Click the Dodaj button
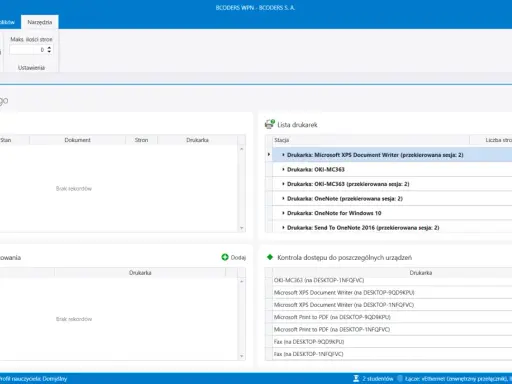Image resolution: width=512 pixels, height=384 pixels. click(x=234, y=257)
